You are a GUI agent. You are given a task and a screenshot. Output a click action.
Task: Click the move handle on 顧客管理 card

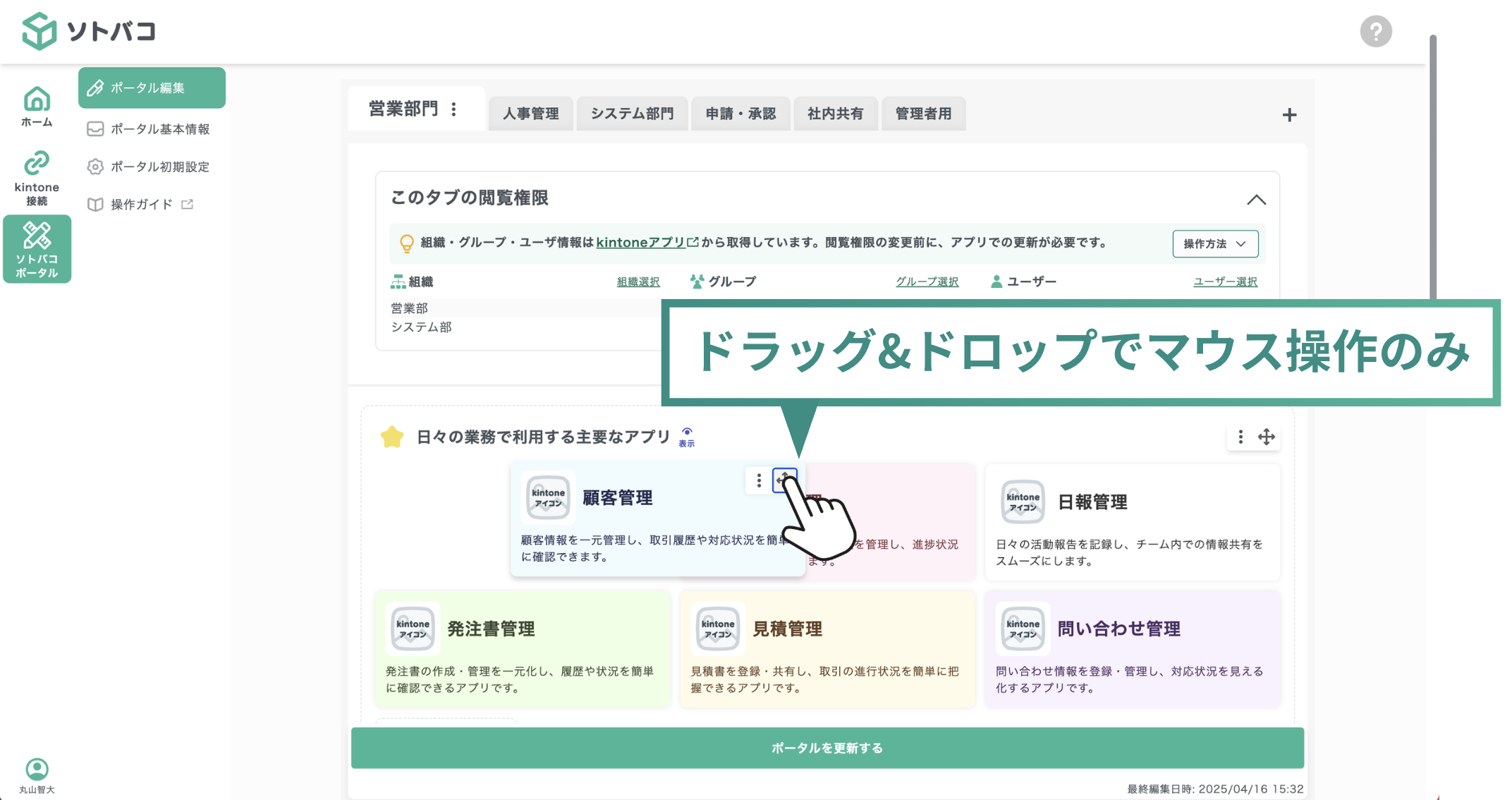(x=785, y=480)
